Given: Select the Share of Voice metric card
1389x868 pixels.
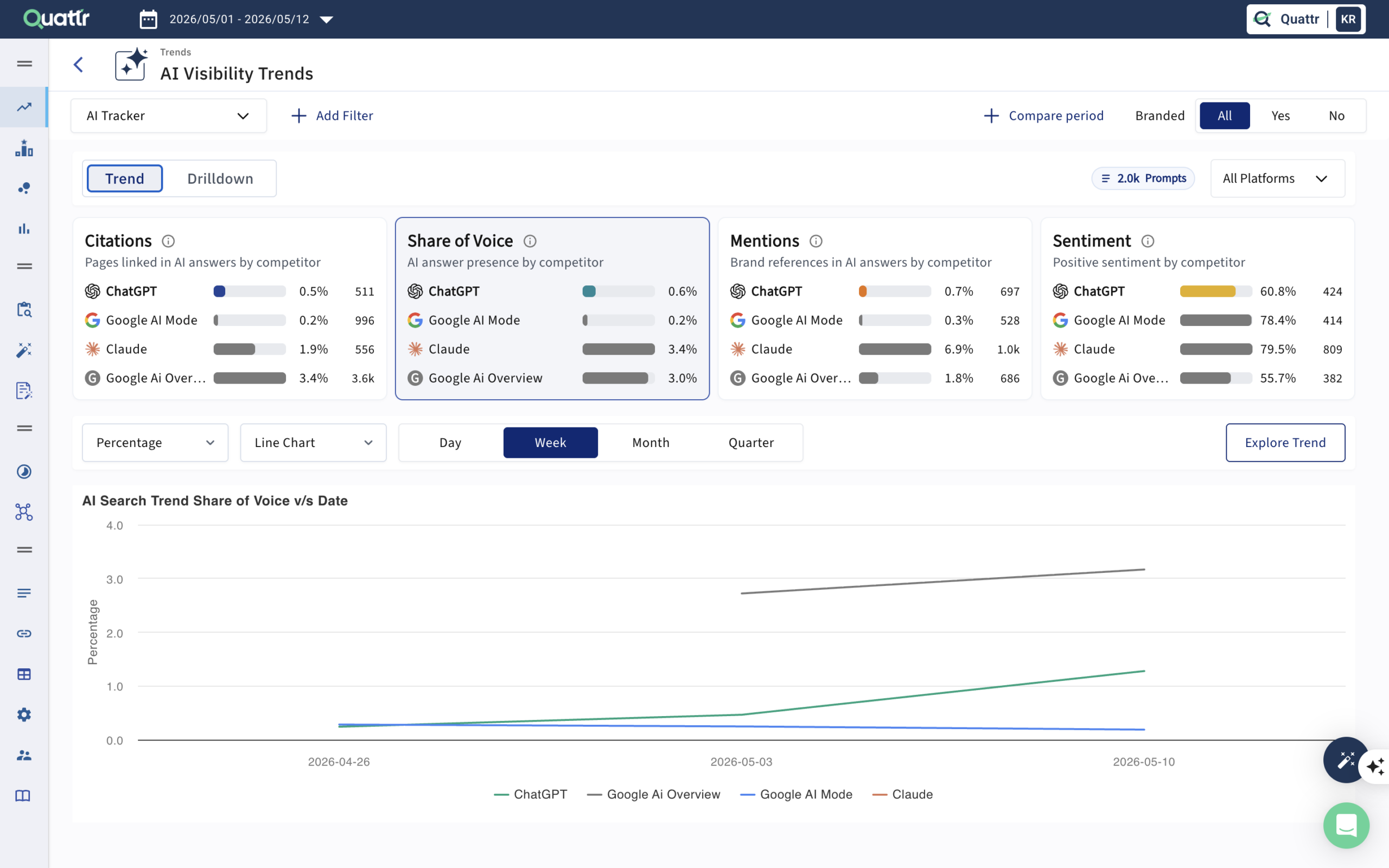Looking at the screenshot, I should click(552, 309).
